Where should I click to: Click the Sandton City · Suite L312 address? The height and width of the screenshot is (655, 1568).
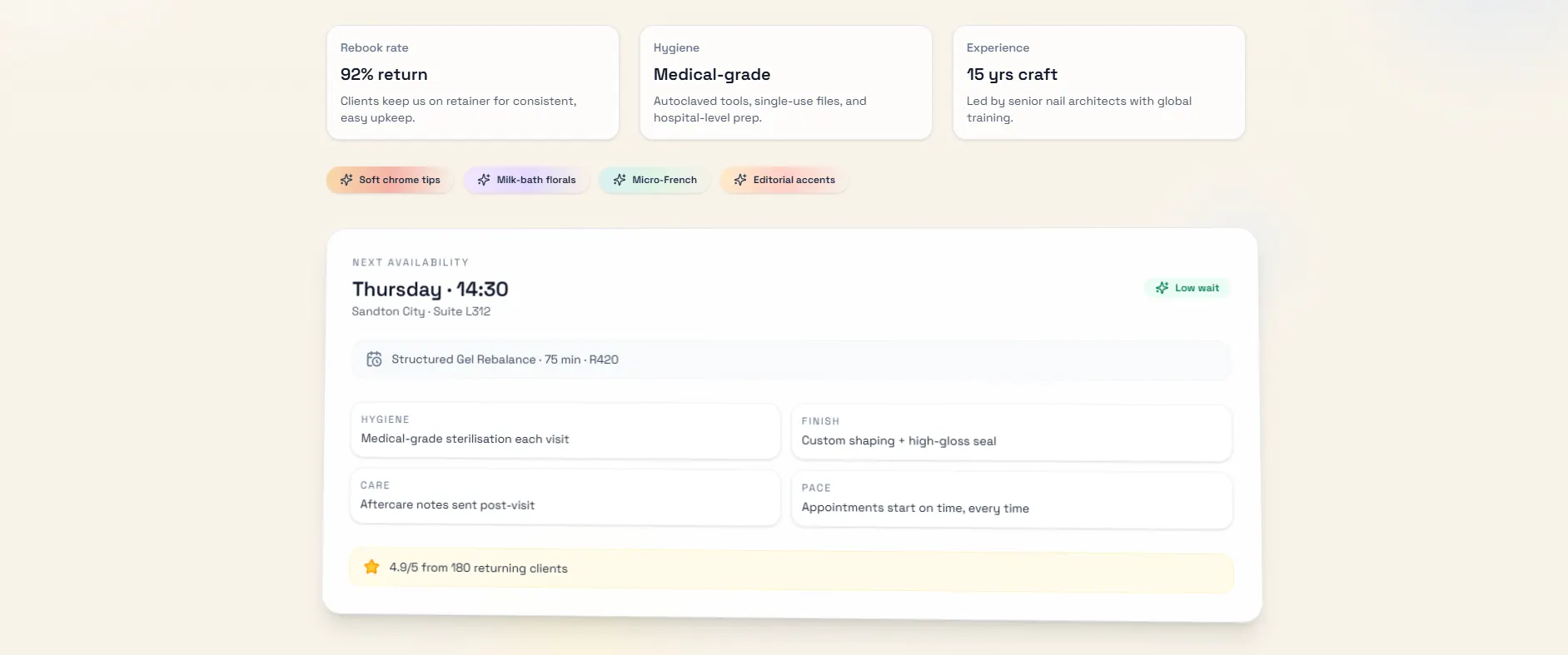421,311
